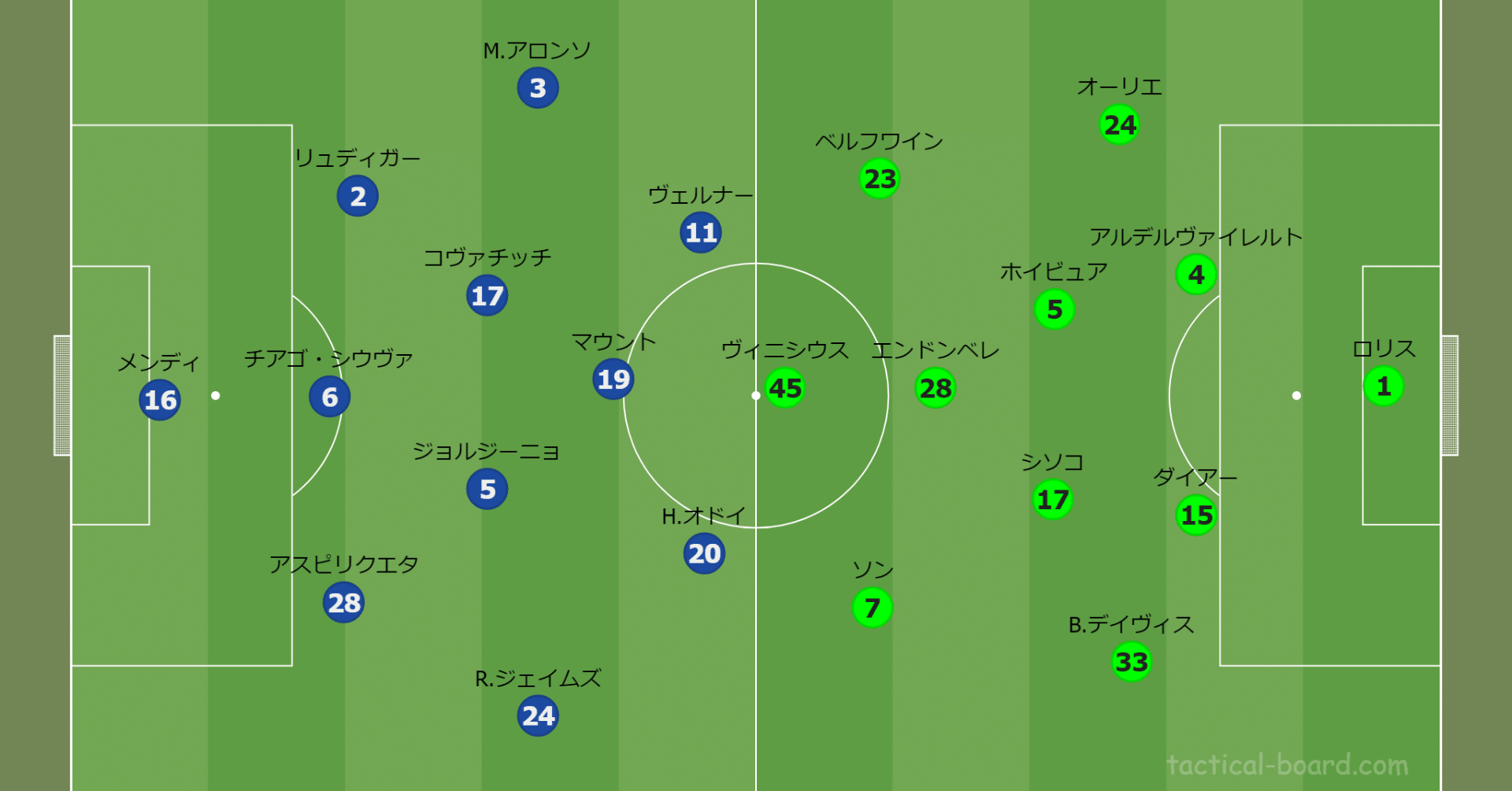Select blue marker 28 アスピリクエタ

pos(344,602)
